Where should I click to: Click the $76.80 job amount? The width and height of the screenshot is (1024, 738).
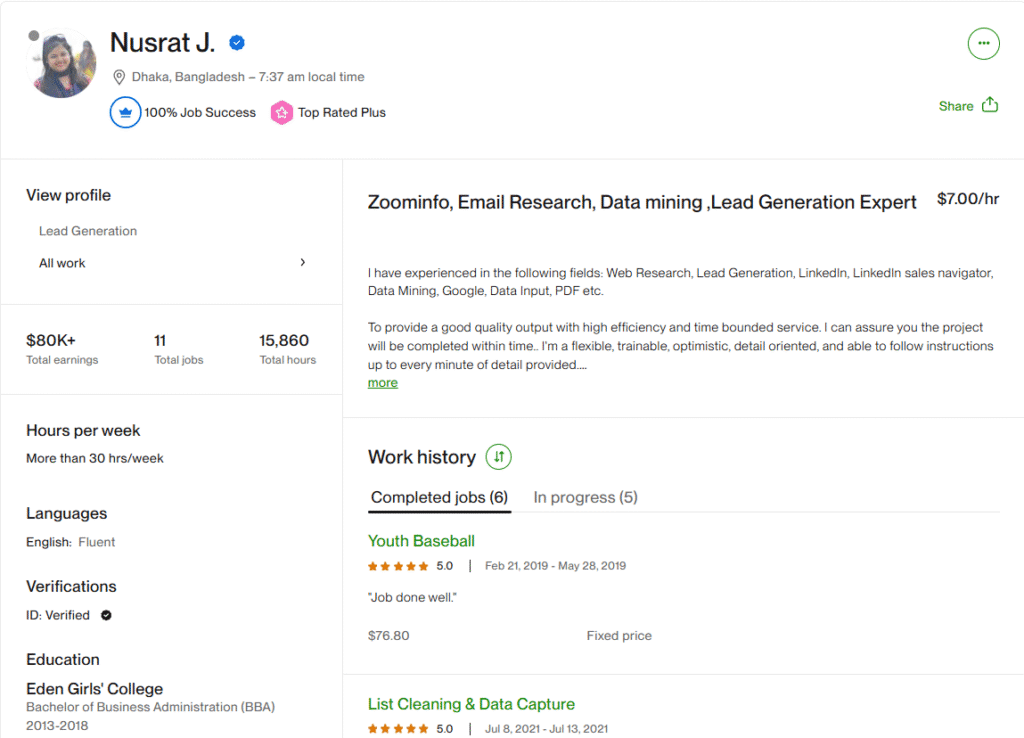pos(389,635)
